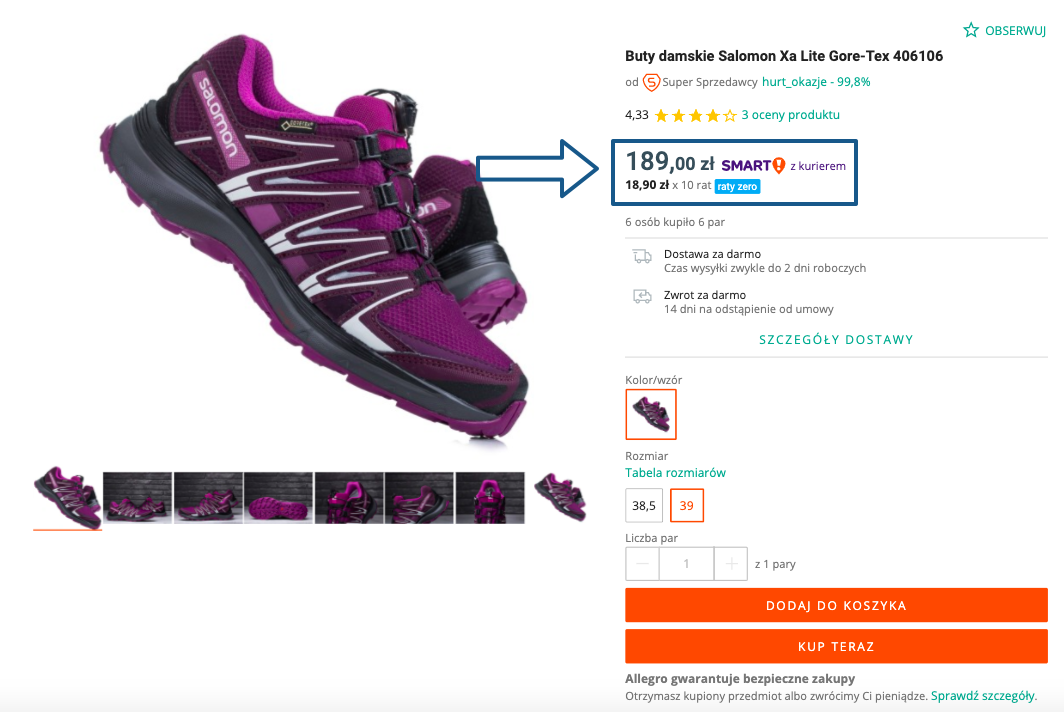Expand Szczegóły dostawy section
This screenshot has width=1064, height=712.
coord(836,340)
